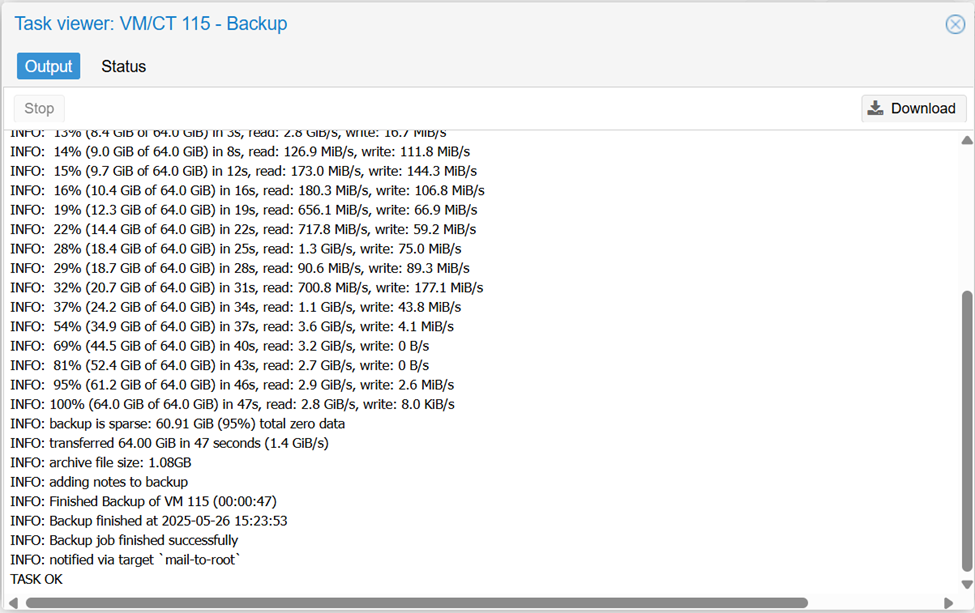The width and height of the screenshot is (975, 613).
Task: Switch to the Output tab
Action: pyautogui.click(x=48, y=66)
